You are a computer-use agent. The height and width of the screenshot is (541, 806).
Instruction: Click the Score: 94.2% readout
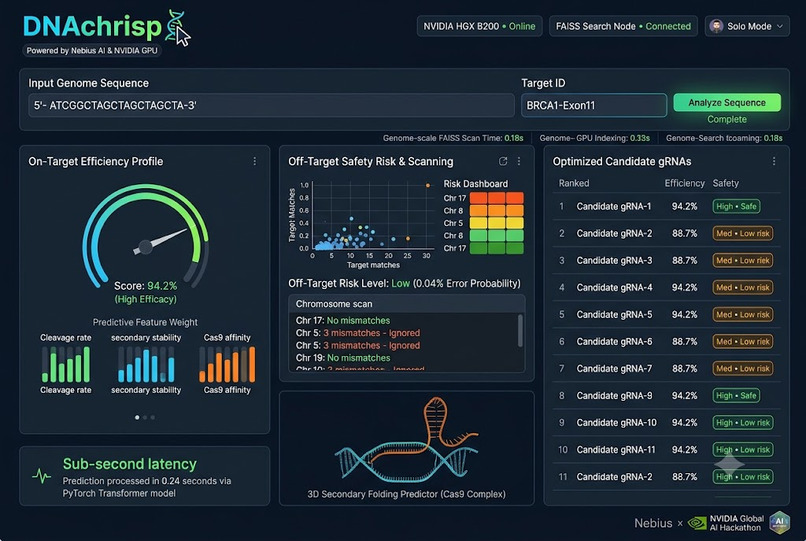pos(145,285)
